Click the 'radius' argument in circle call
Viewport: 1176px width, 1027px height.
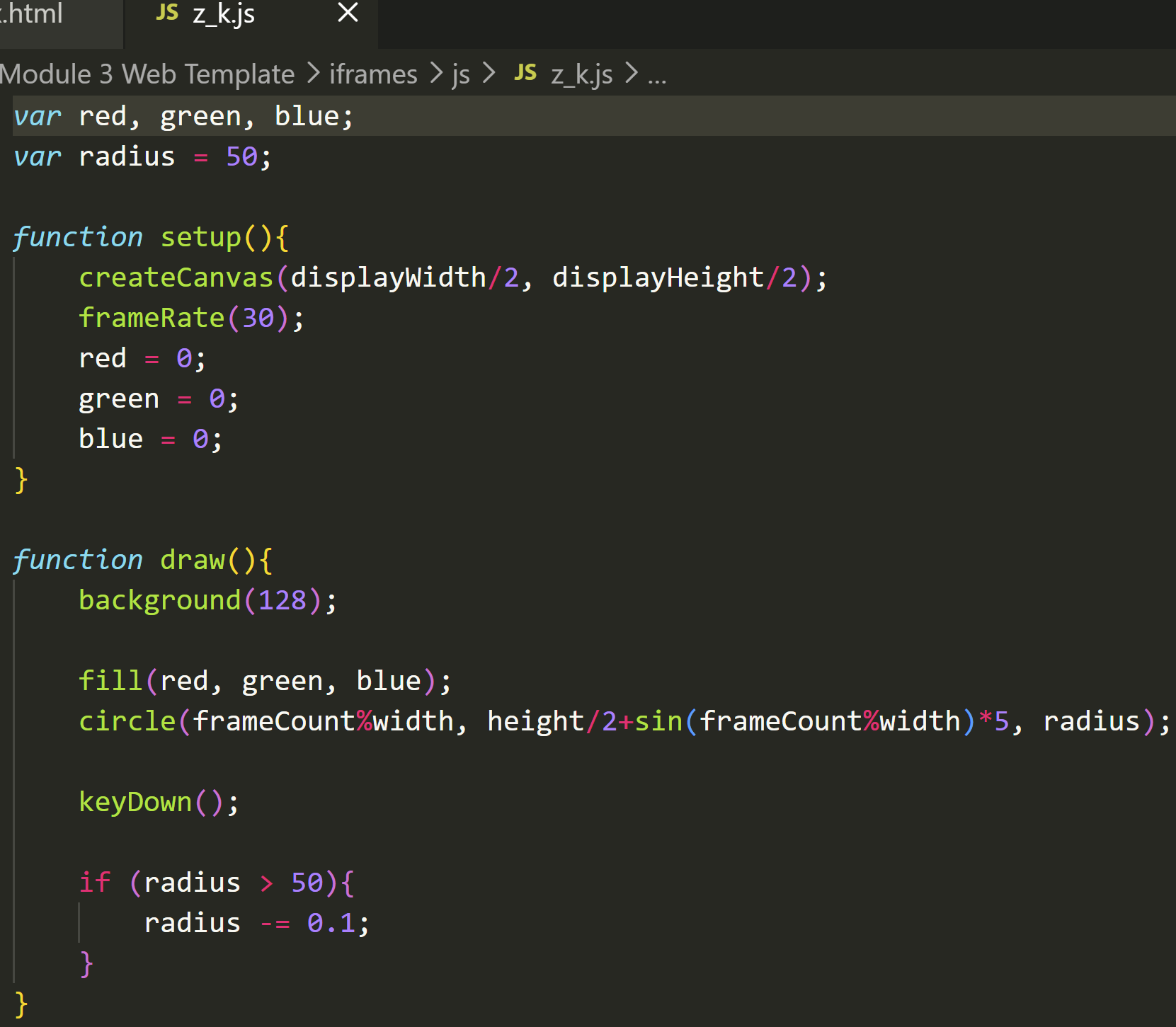[1091, 721]
